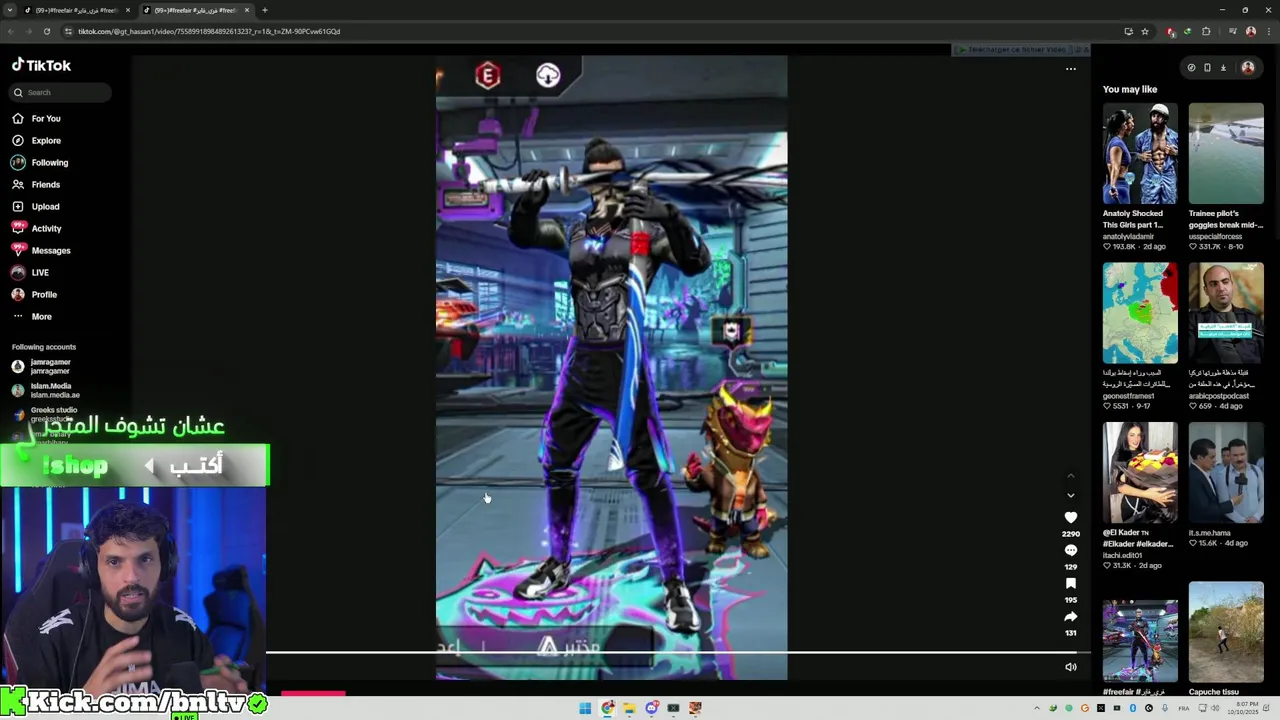Bookmark this page with star icon
This screenshot has height=720, width=1280.
coord(1145,31)
